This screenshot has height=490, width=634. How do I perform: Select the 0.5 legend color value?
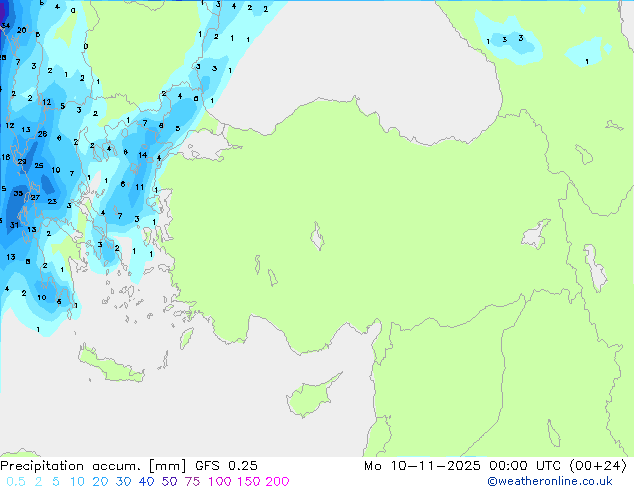(16, 482)
